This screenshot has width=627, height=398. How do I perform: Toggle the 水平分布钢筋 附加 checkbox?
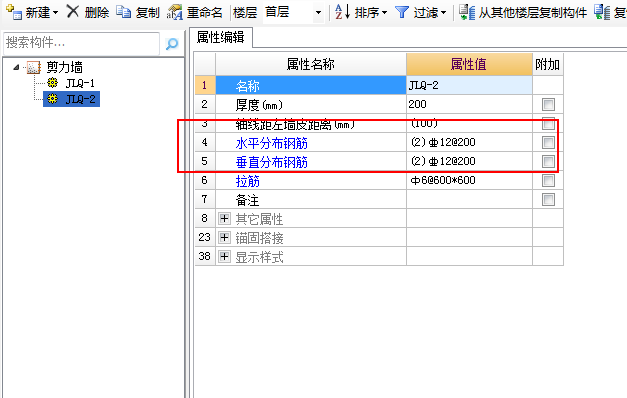click(548, 142)
